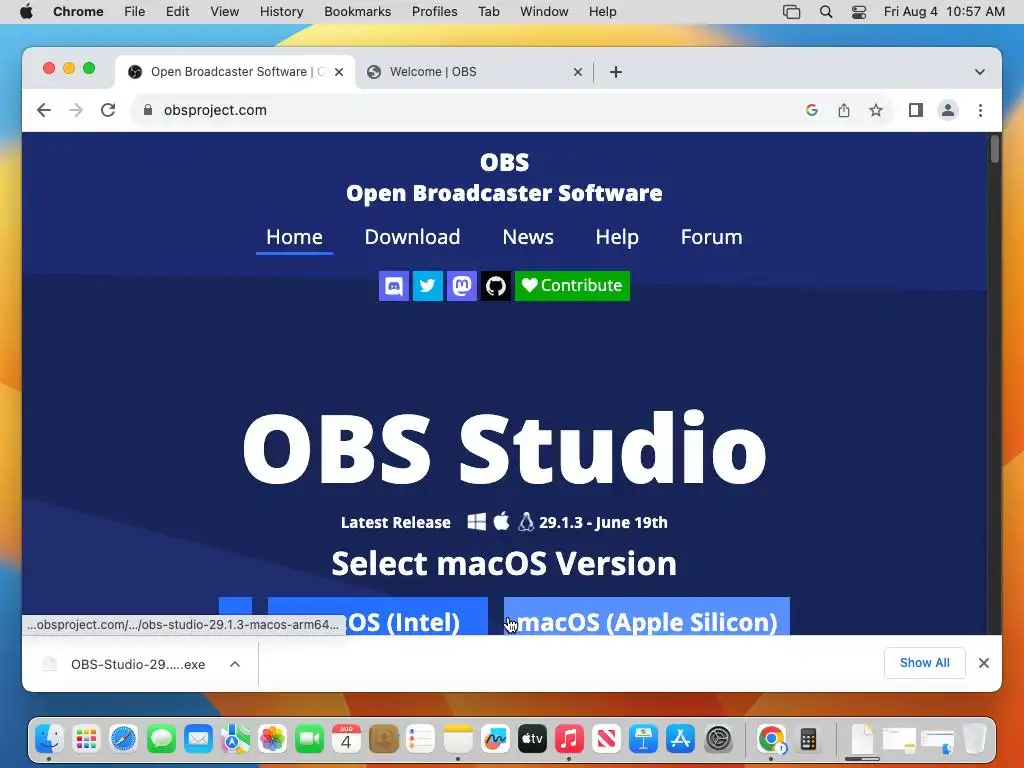The image size is (1024, 768).
Task: Toggle the Chrome side panel
Action: coord(916,110)
